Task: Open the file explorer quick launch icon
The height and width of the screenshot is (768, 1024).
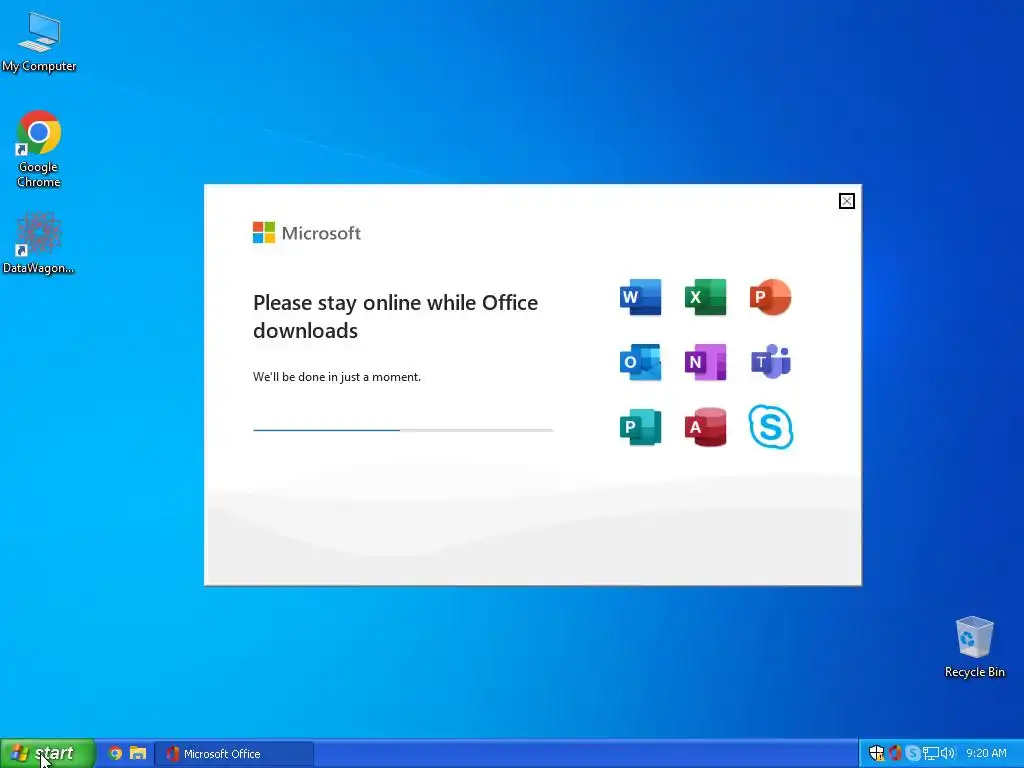Action: tap(138, 753)
